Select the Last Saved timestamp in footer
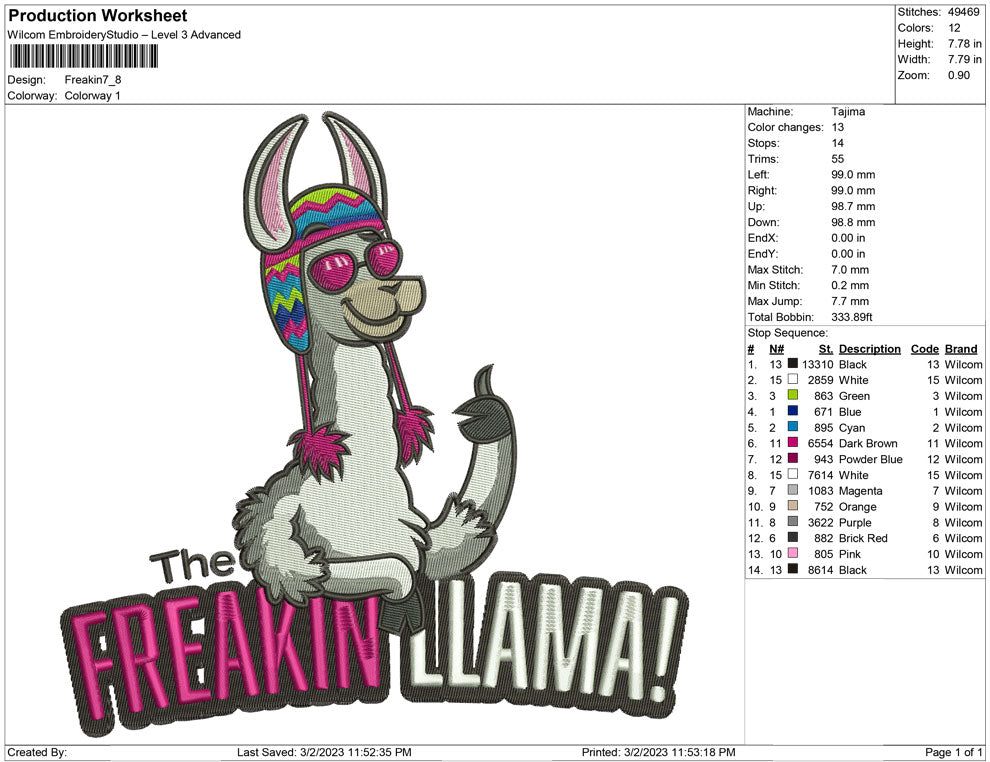Viewport: 990px width, 762px height. point(324,752)
